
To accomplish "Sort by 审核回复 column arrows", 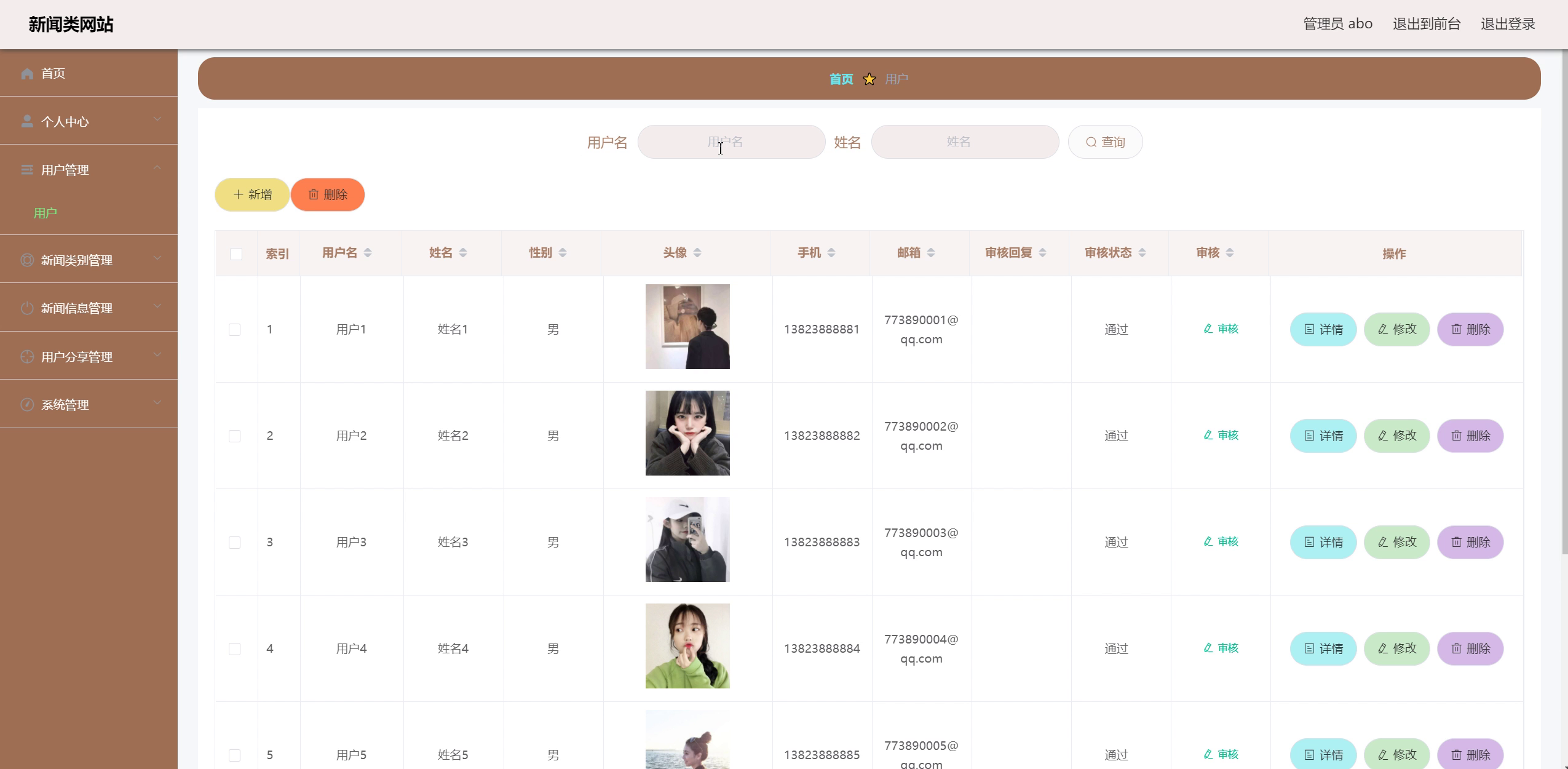I will point(1042,253).
